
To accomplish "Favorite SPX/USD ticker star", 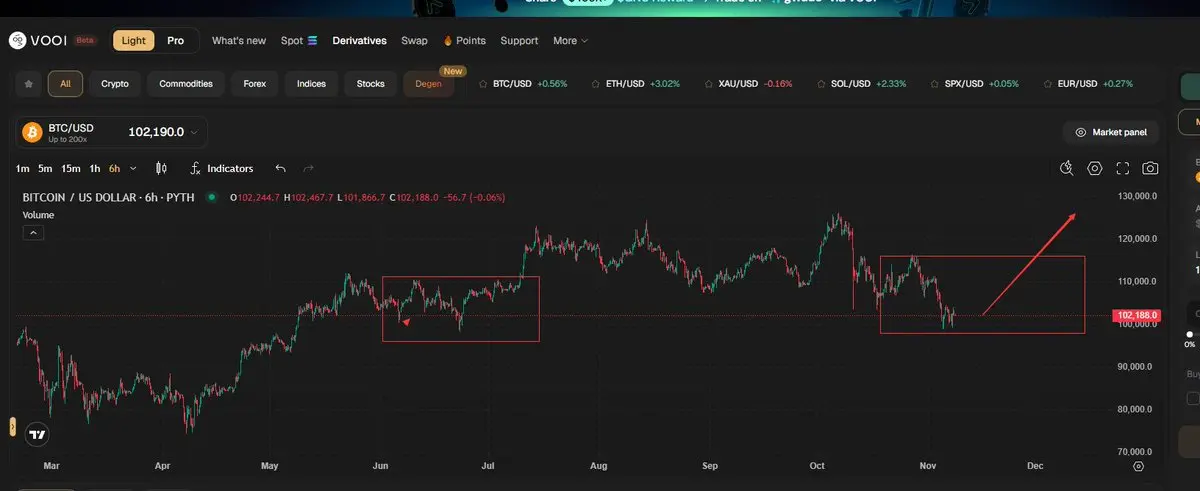I will (935, 84).
